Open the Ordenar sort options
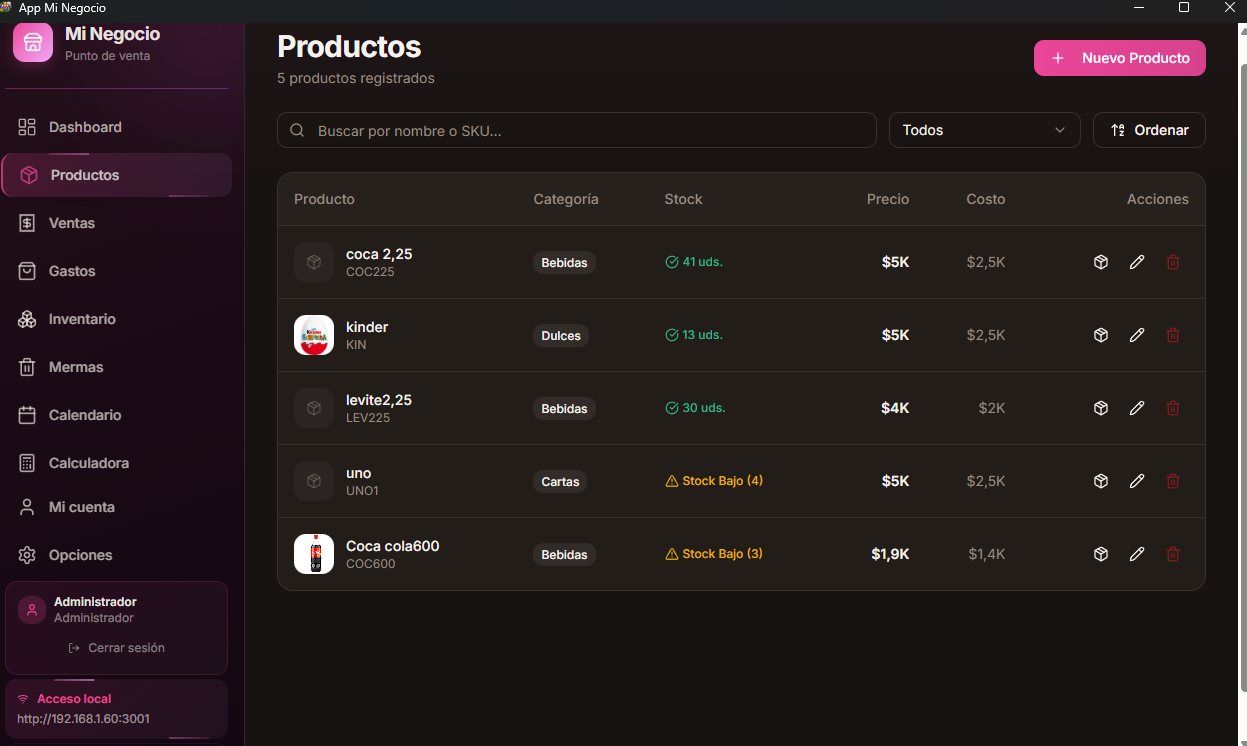The height and width of the screenshot is (746, 1247). click(x=1149, y=130)
